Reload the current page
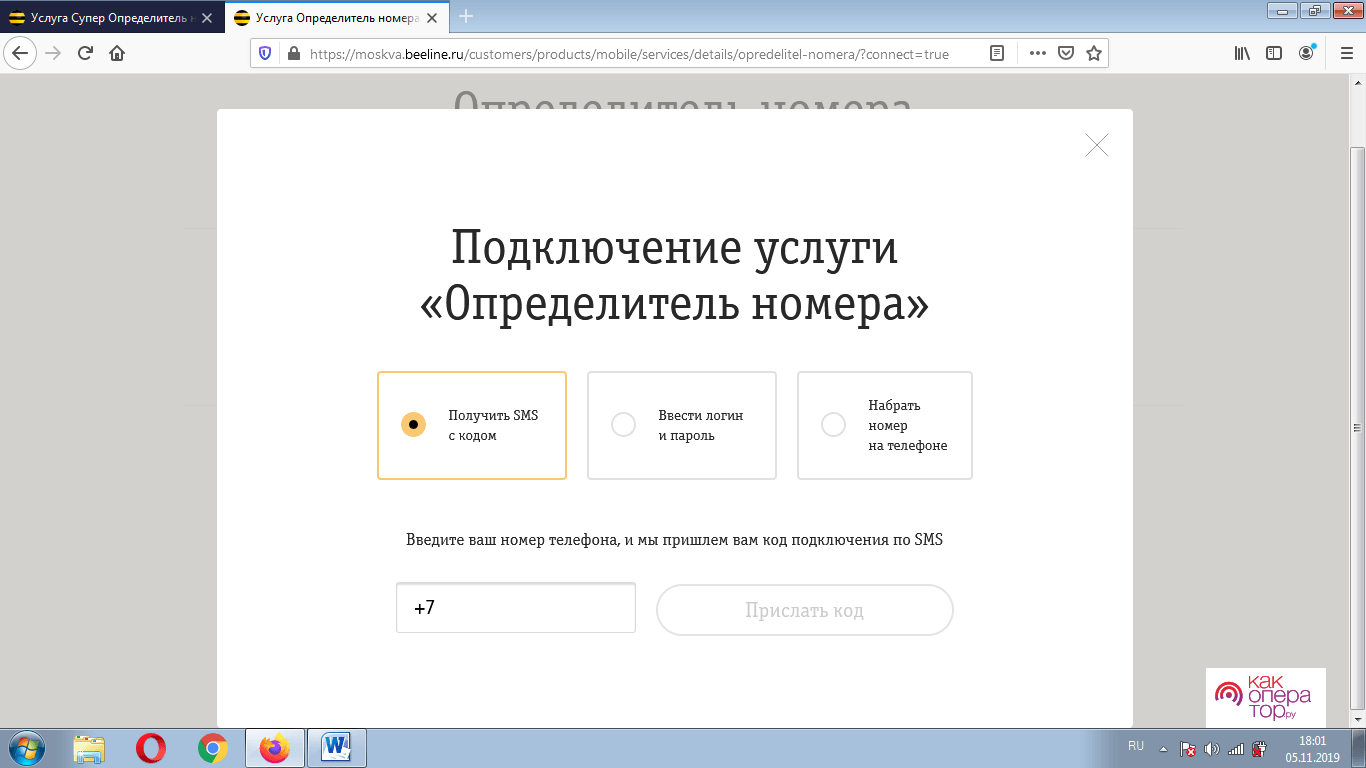 click(x=85, y=53)
